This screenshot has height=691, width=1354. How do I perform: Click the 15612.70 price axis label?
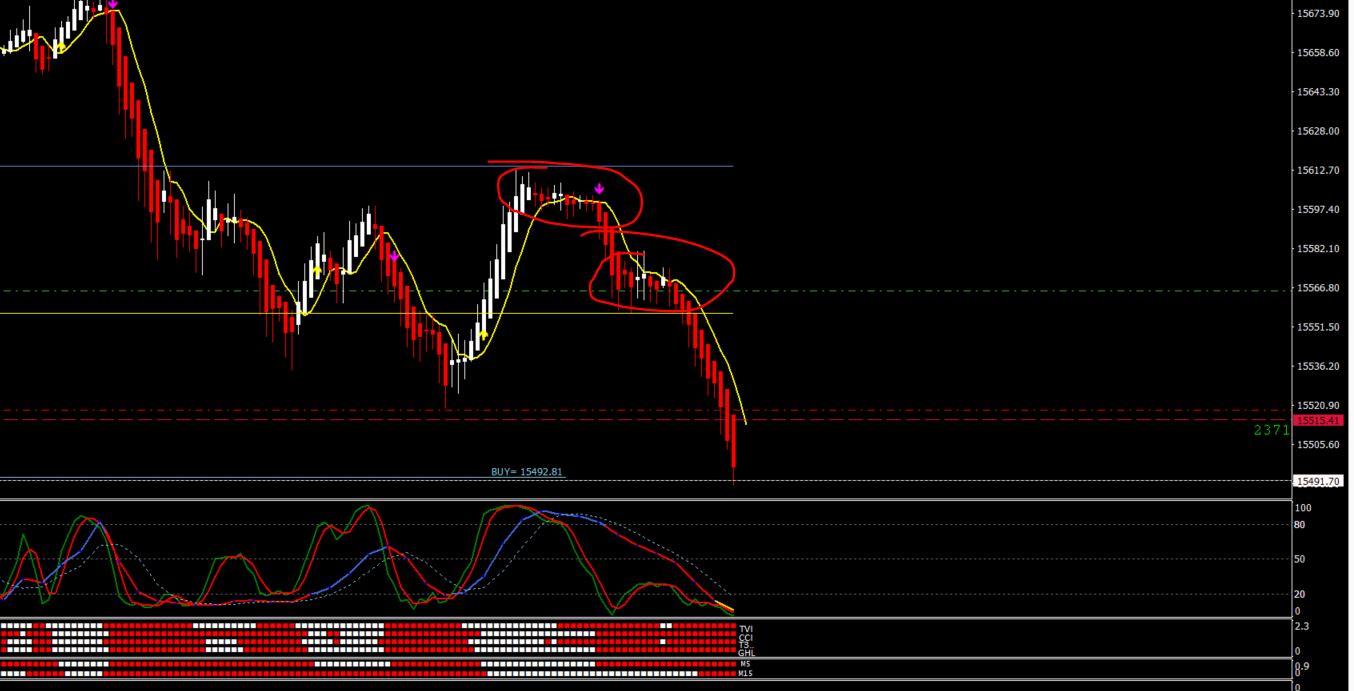(x=1317, y=170)
